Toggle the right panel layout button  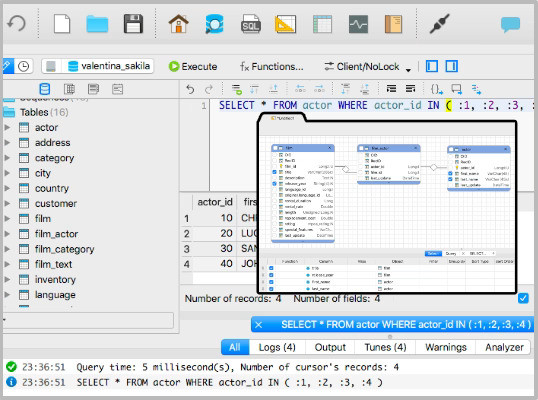[452, 66]
